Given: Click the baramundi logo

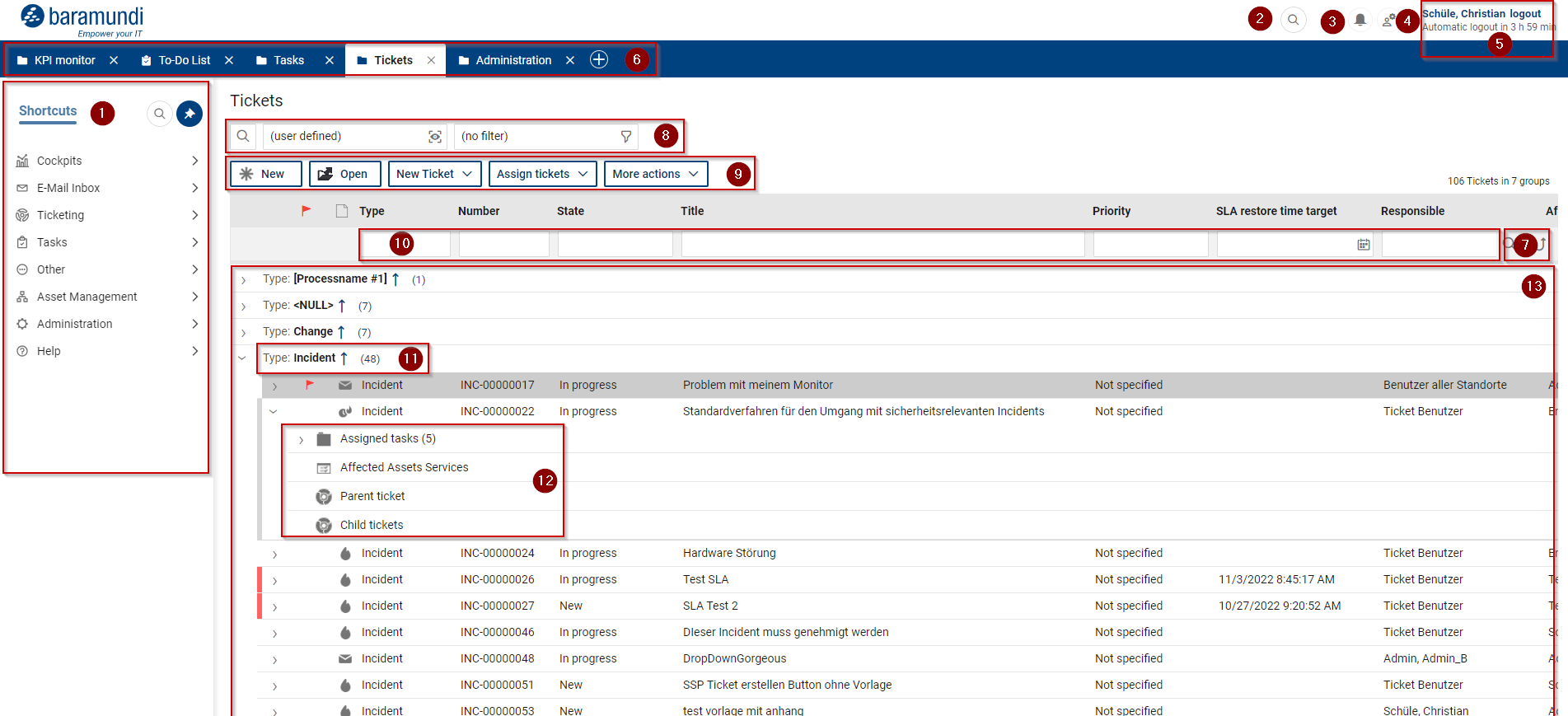Looking at the screenshot, I should click(82, 20).
